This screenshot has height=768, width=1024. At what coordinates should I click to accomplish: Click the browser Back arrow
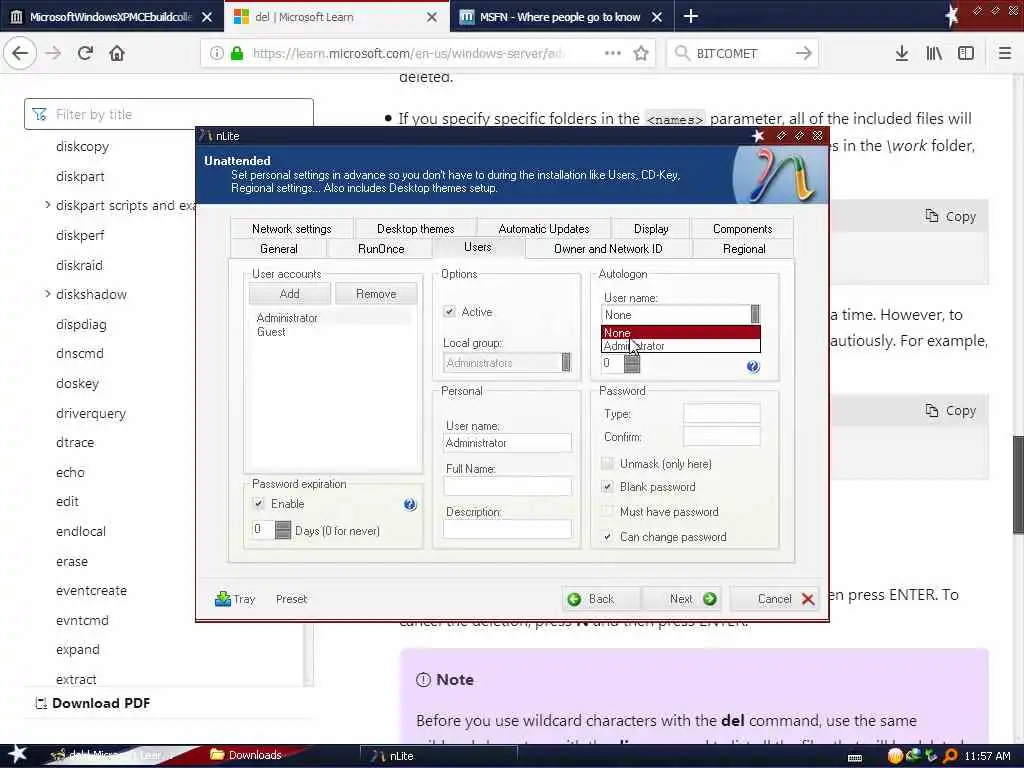click(x=20, y=53)
